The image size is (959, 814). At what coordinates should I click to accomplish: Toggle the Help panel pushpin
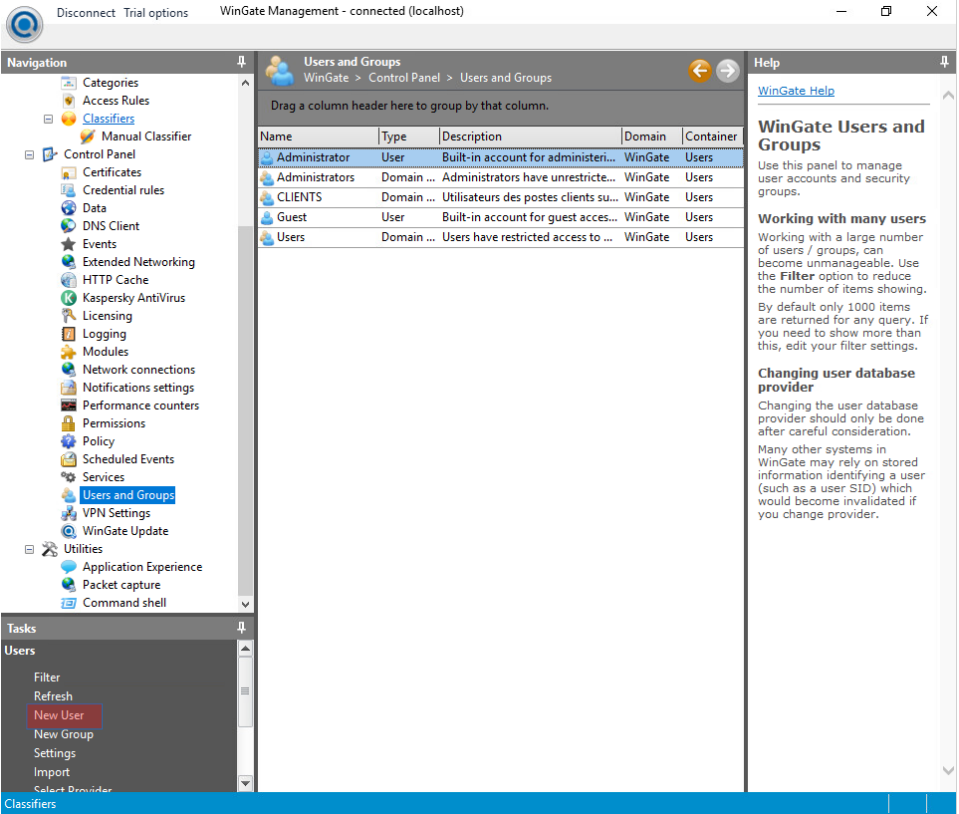945,62
